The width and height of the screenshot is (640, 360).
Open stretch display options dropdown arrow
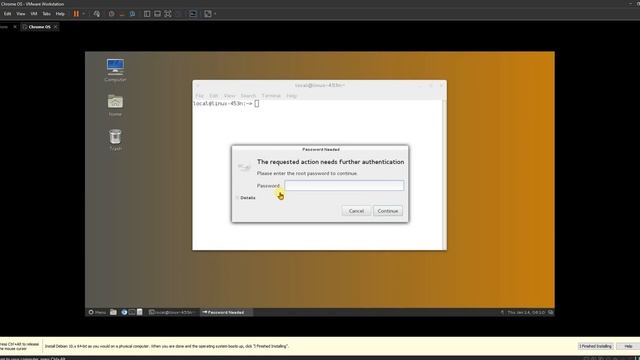[215, 14]
